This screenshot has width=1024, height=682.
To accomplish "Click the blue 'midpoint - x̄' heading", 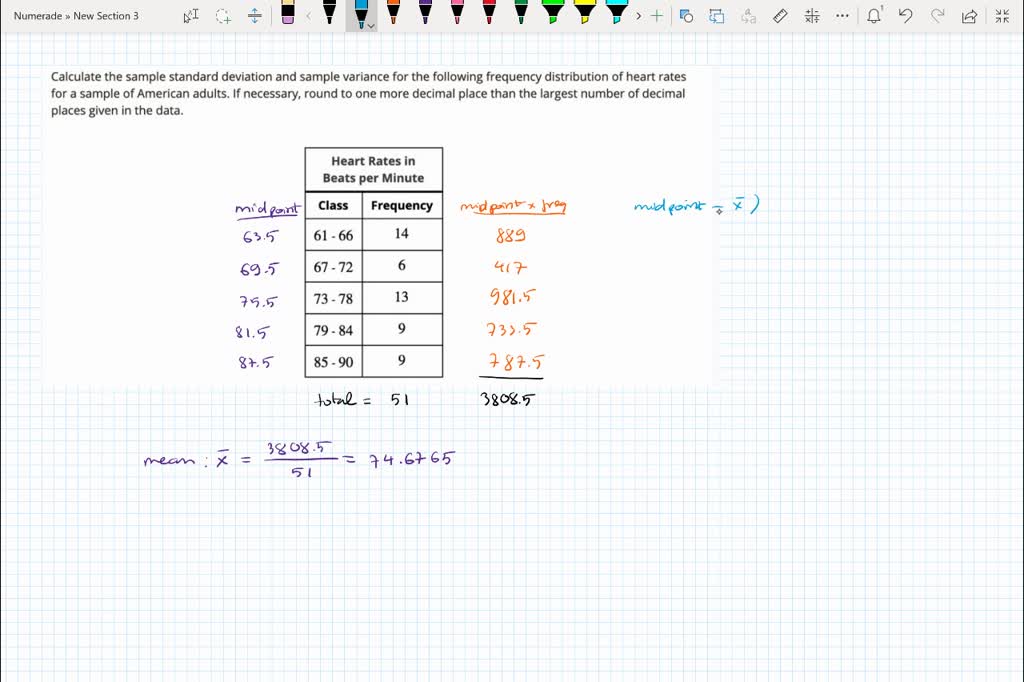I will [697, 206].
